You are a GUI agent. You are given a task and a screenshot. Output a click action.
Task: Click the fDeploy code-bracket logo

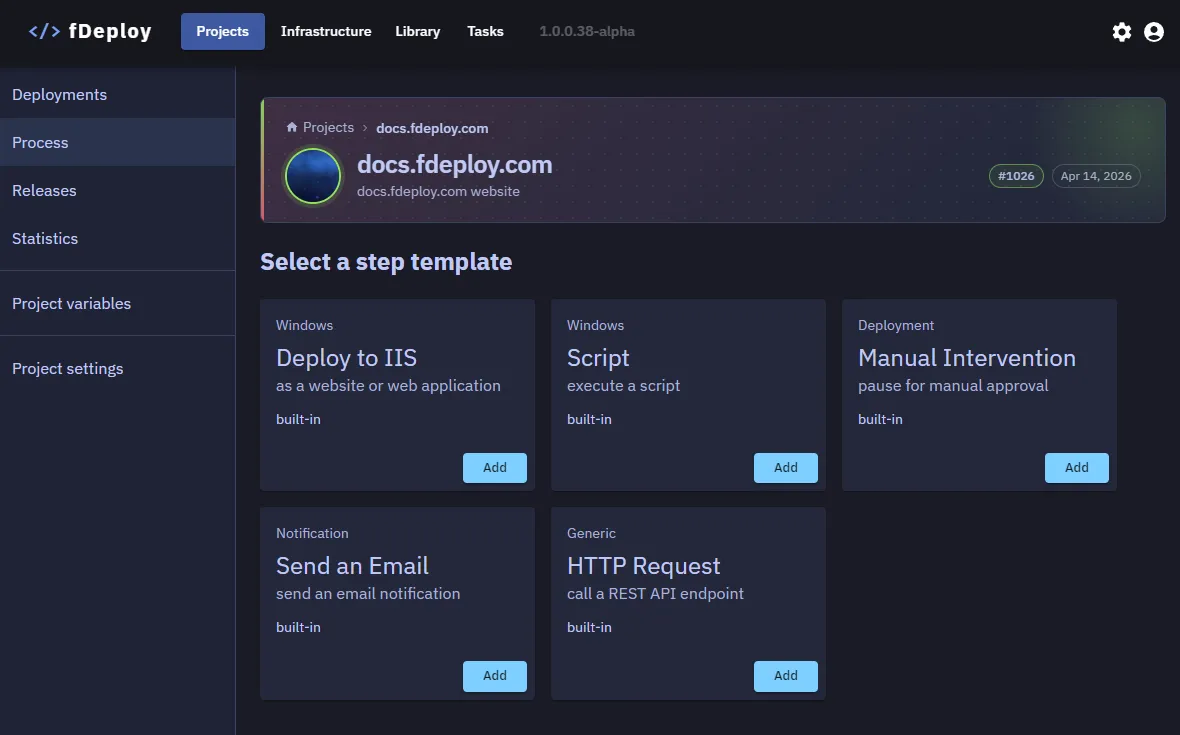pyautogui.click(x=44, y=32)
